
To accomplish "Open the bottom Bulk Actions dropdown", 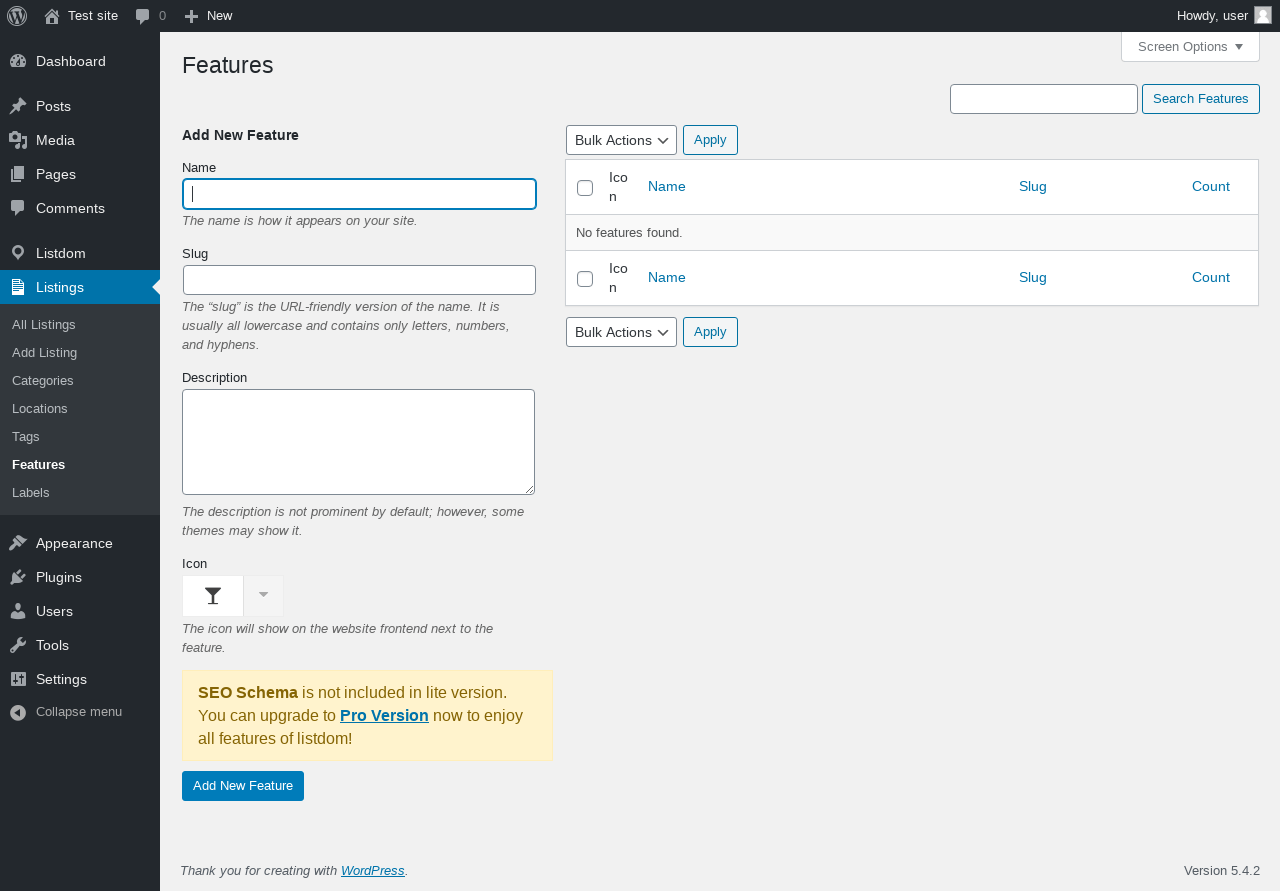I will (x=621, y=332).
